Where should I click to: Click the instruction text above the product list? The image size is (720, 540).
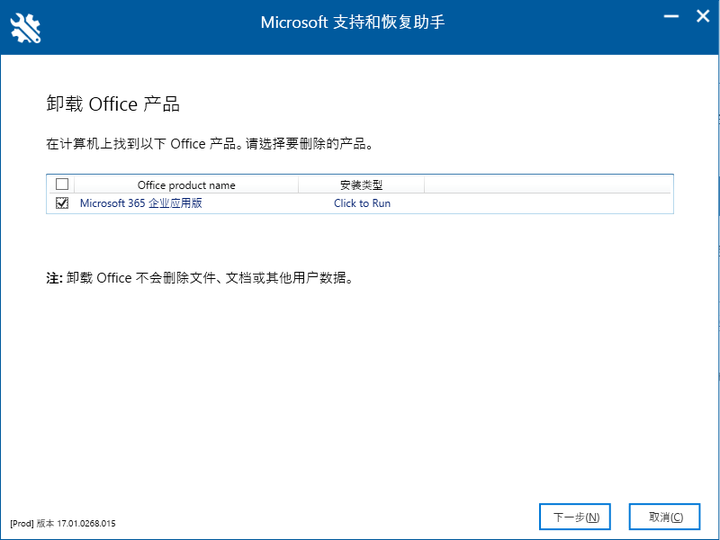[210, 144]
